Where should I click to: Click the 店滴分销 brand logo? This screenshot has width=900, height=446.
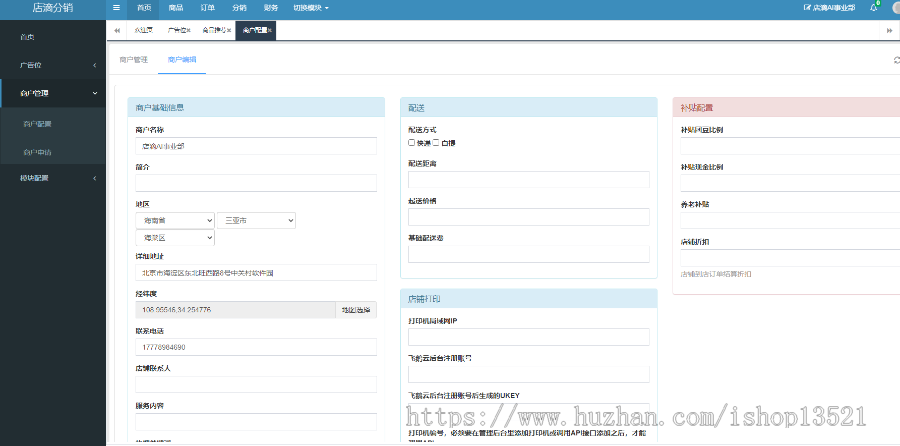click(53, 8)
